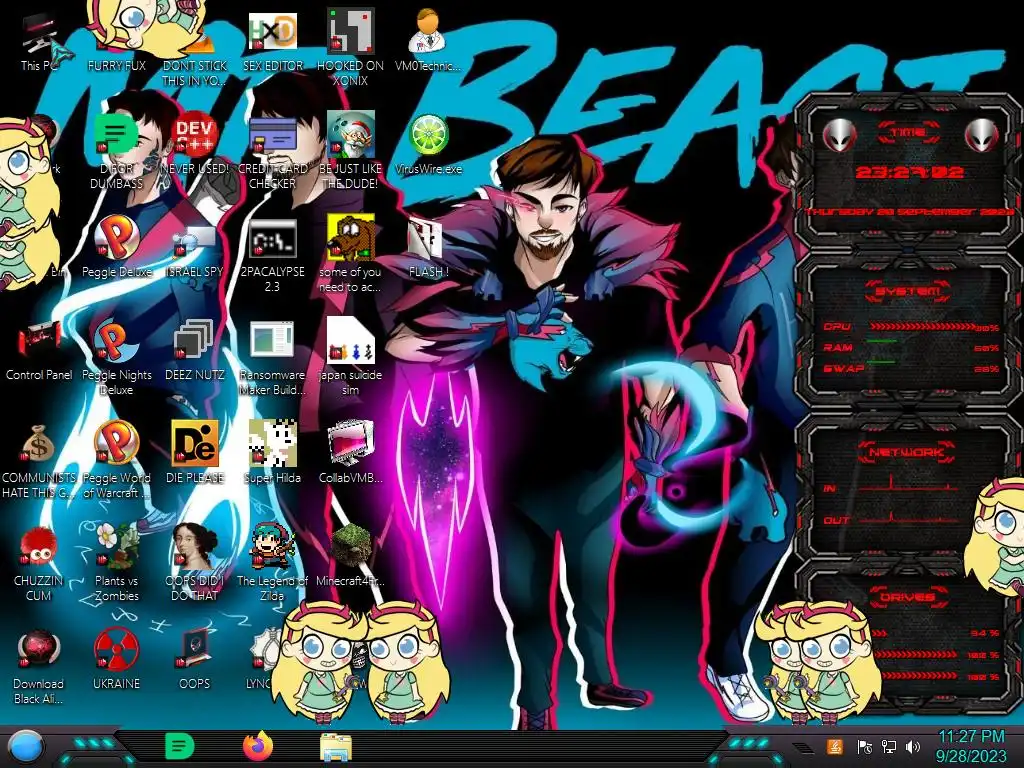1024x768 pixels.
Task: Click the TIME widget header
Action: coord(908,133)
